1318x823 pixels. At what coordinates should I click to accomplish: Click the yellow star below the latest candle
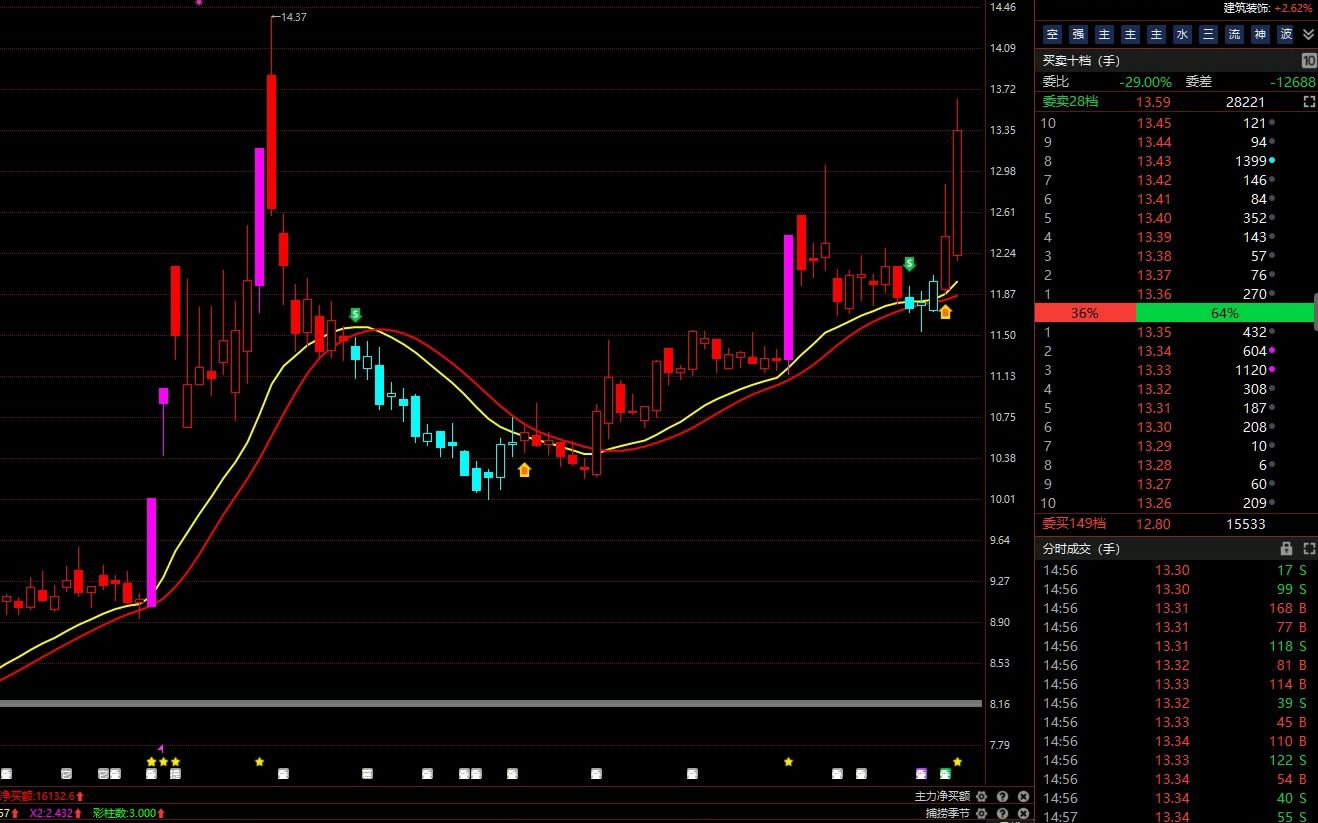coord(957,762)
